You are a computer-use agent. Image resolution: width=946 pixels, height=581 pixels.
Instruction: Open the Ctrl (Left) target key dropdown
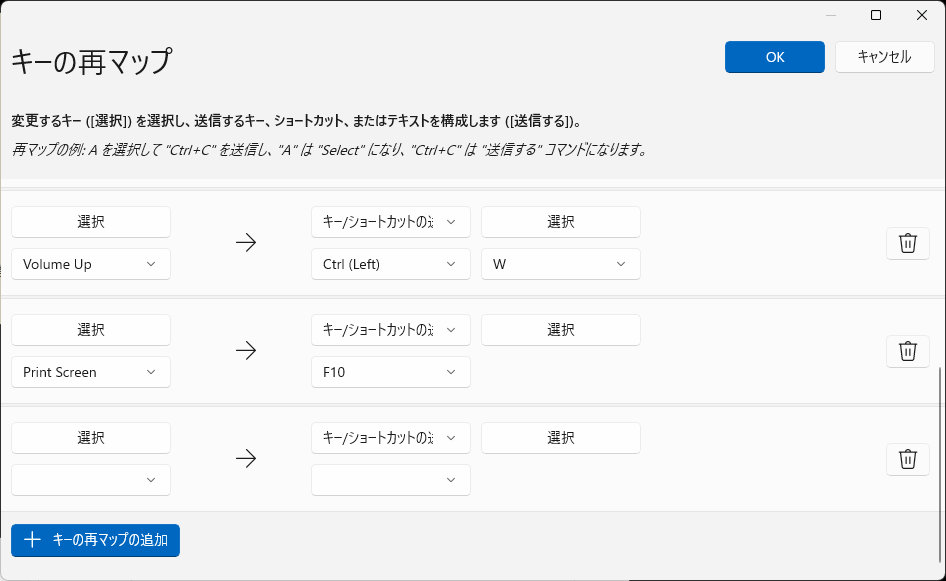[x=390, y=264]
